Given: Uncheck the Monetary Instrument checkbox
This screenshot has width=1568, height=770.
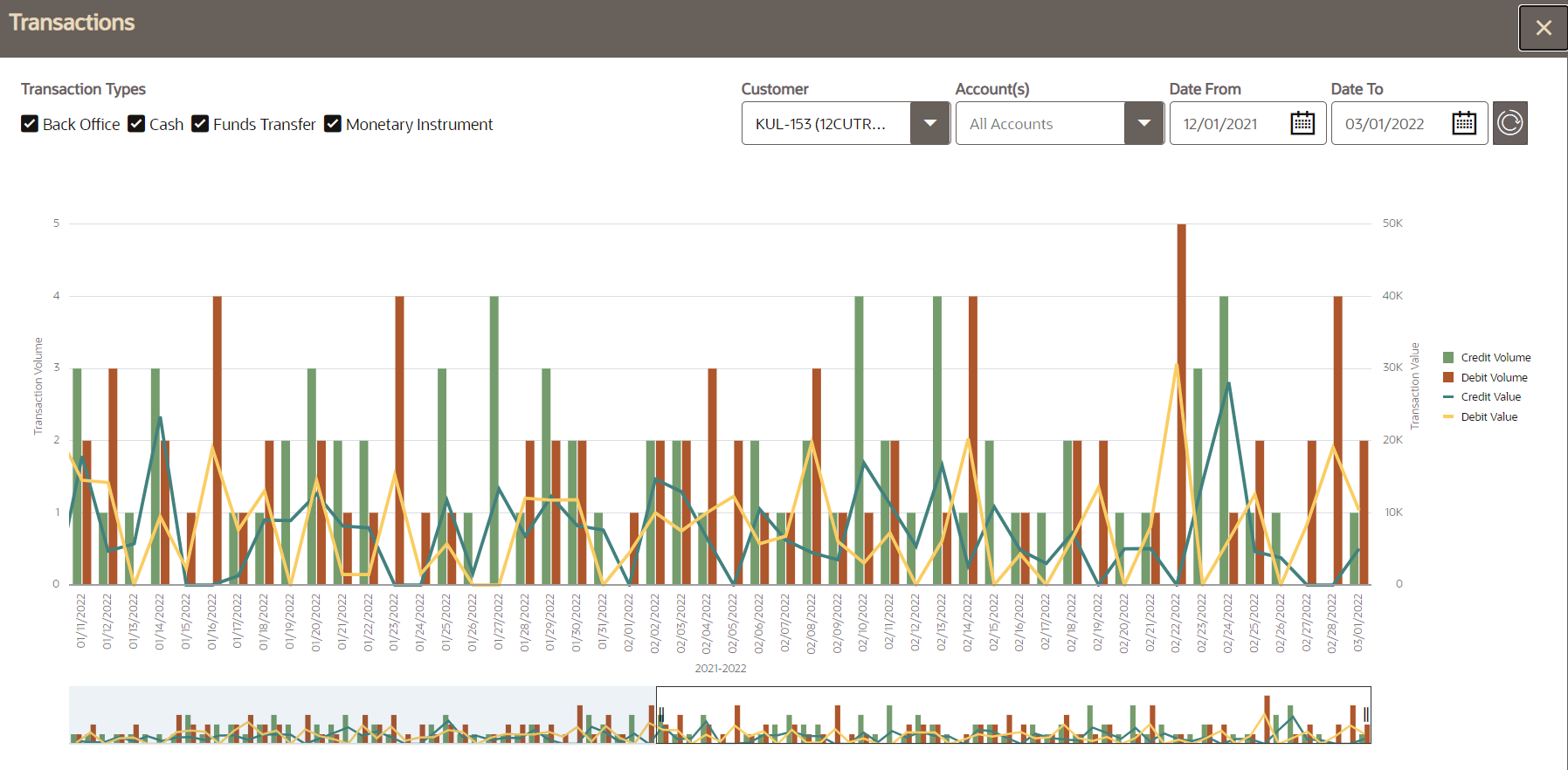Looking at the screenshot, I should click(333, 124).
